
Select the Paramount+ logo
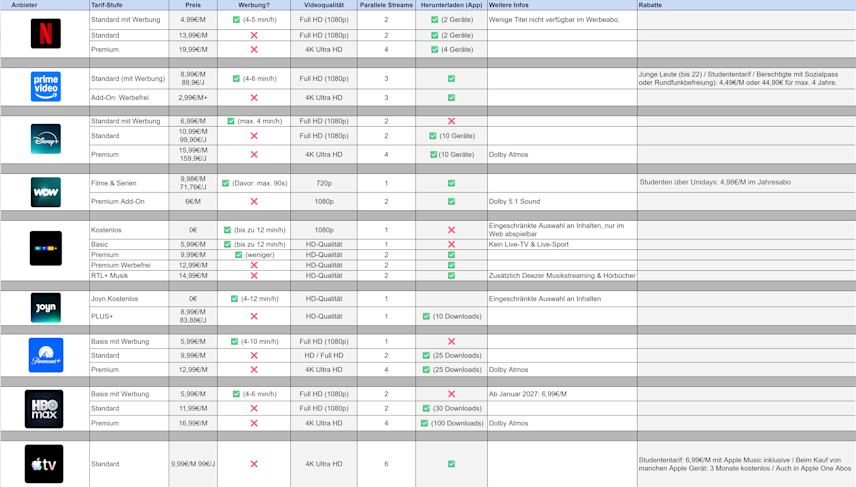coord(46,355)
